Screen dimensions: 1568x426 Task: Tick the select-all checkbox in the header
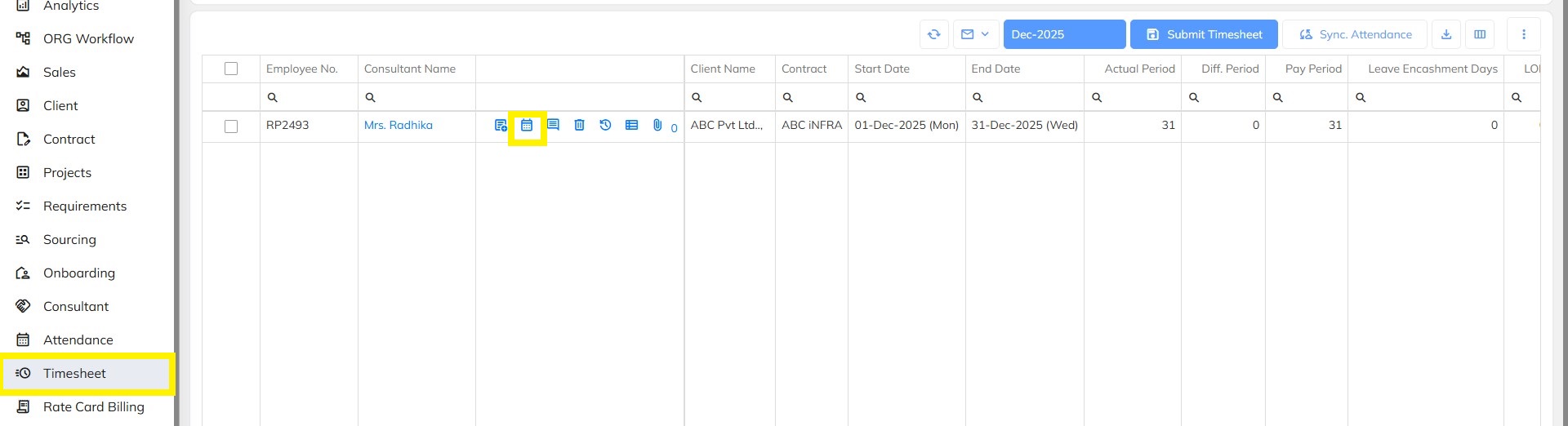231,69
